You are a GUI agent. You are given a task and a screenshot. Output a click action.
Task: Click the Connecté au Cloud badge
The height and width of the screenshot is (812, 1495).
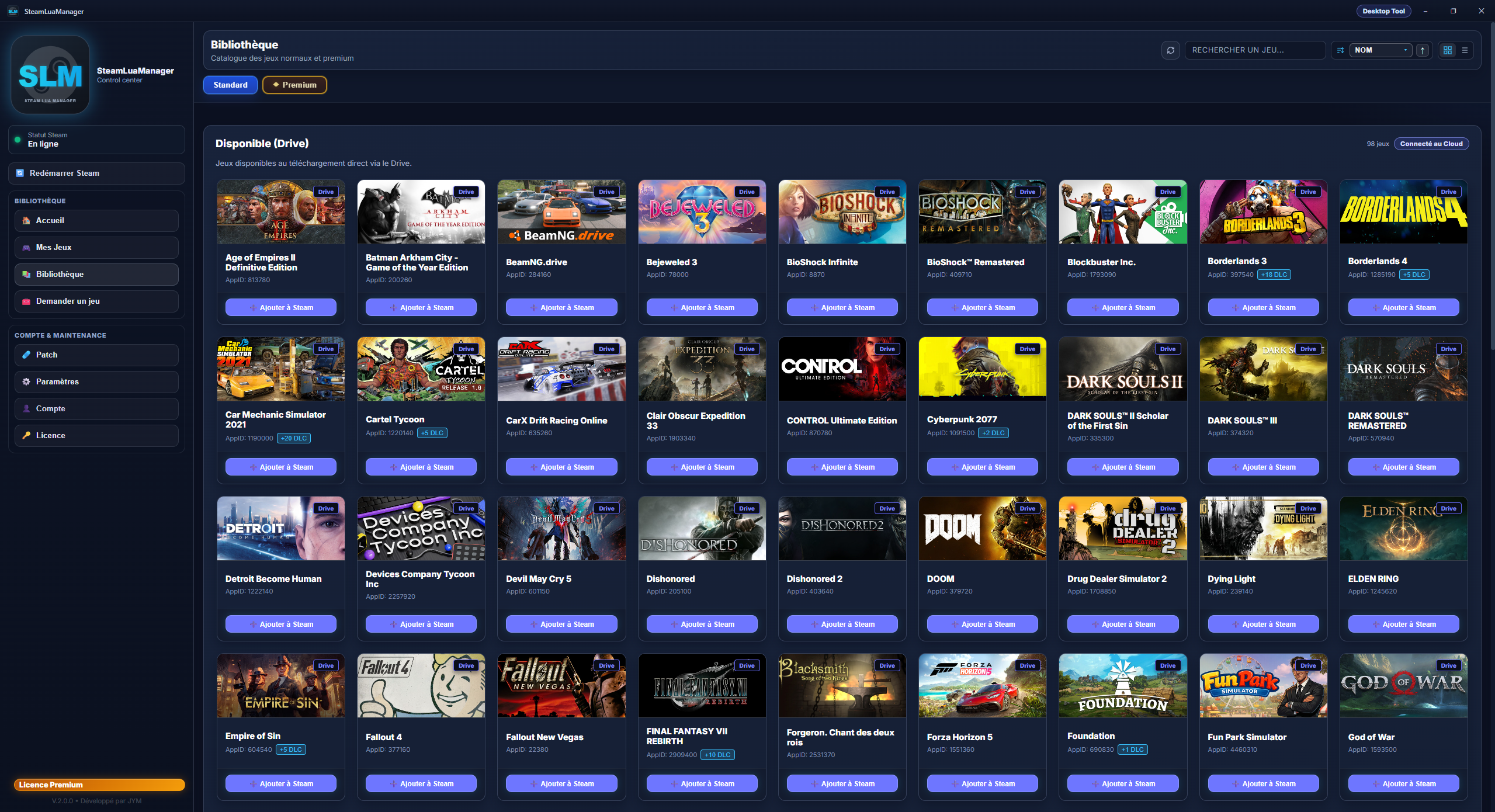coord(1431,144)
